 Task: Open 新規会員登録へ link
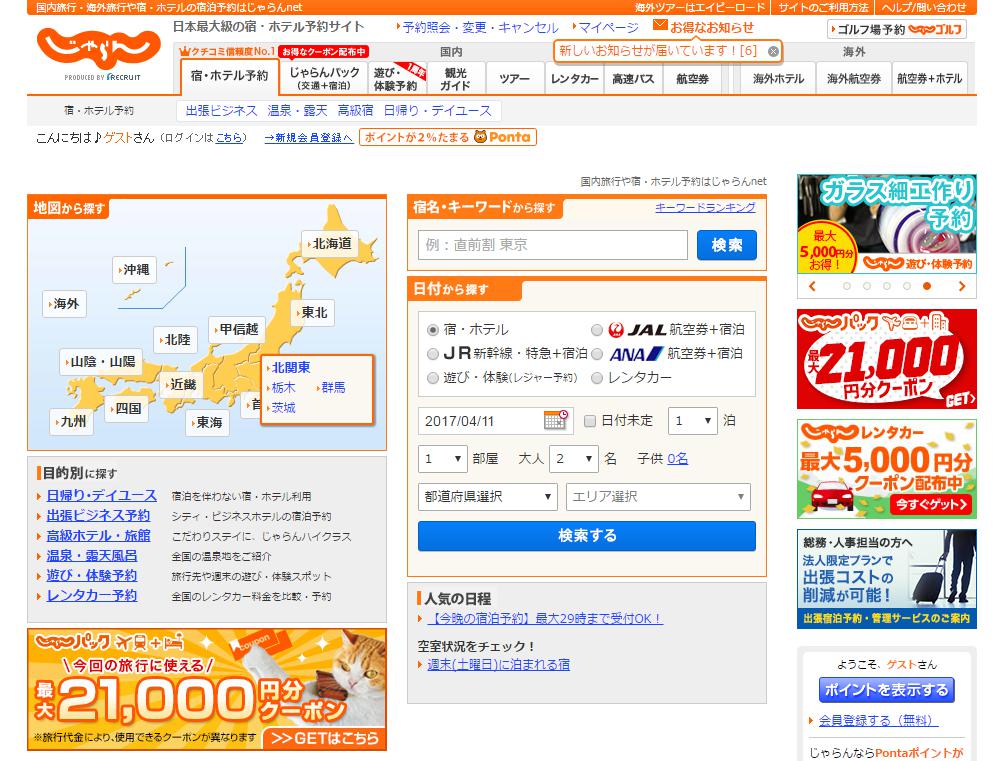pyautogui.click(x=309, y=137)
